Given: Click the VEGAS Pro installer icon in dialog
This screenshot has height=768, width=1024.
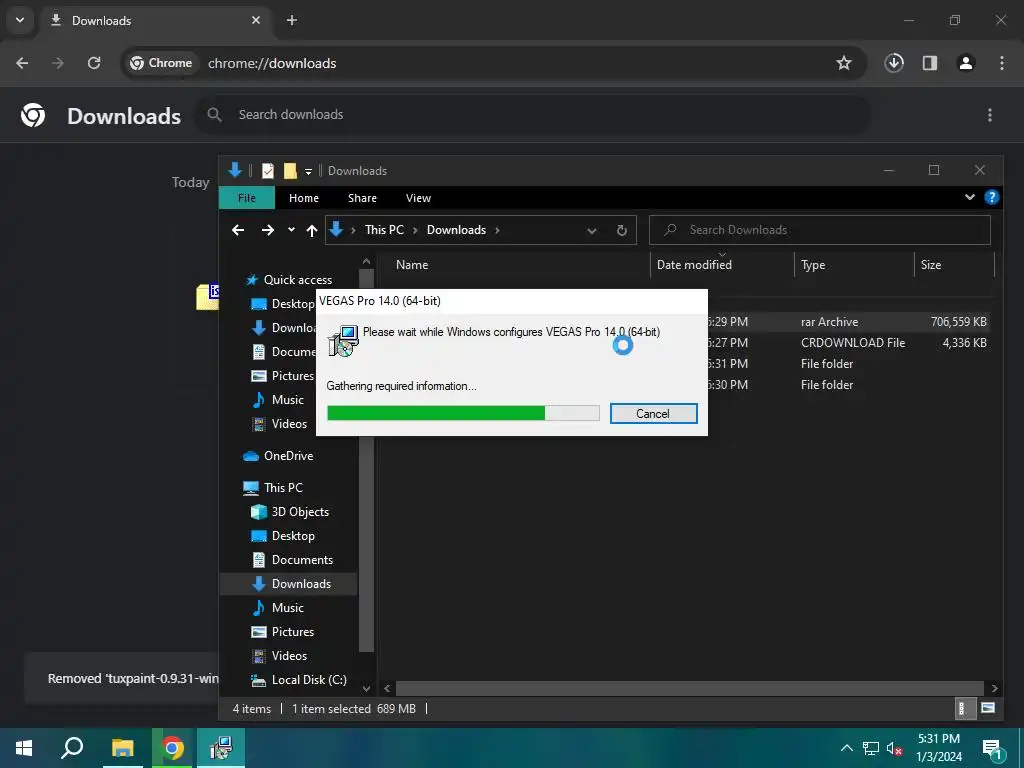Looking at the screenshot, I should [x=343, y=340].
